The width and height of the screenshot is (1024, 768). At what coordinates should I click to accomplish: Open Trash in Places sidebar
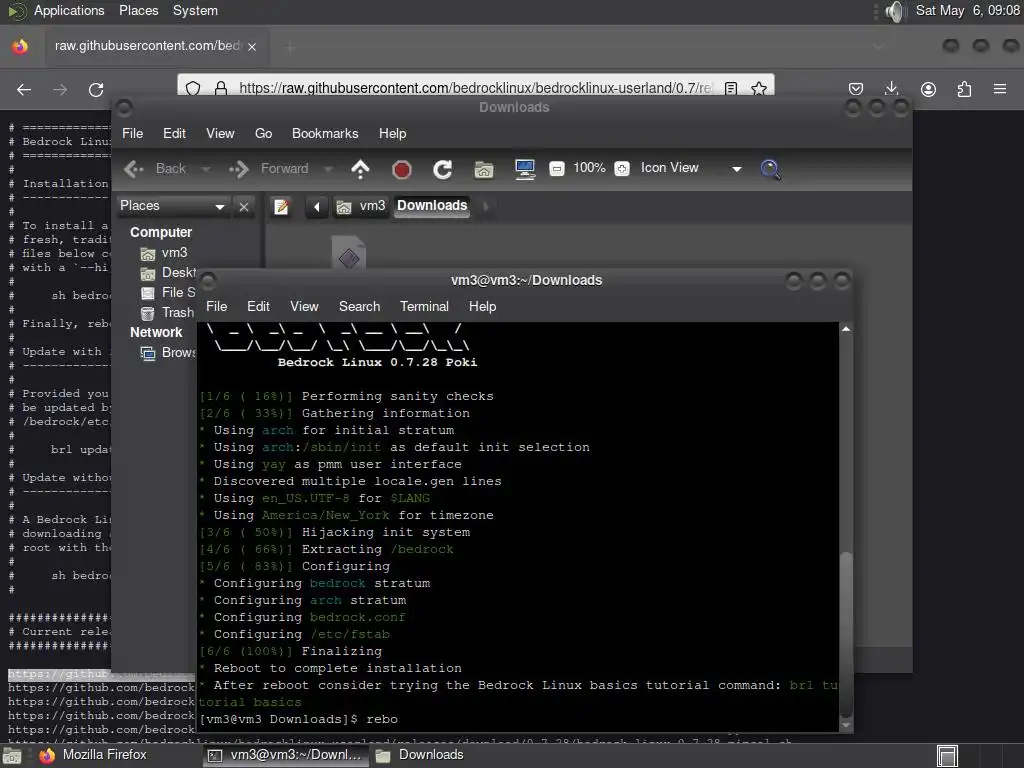pos(168,313)
